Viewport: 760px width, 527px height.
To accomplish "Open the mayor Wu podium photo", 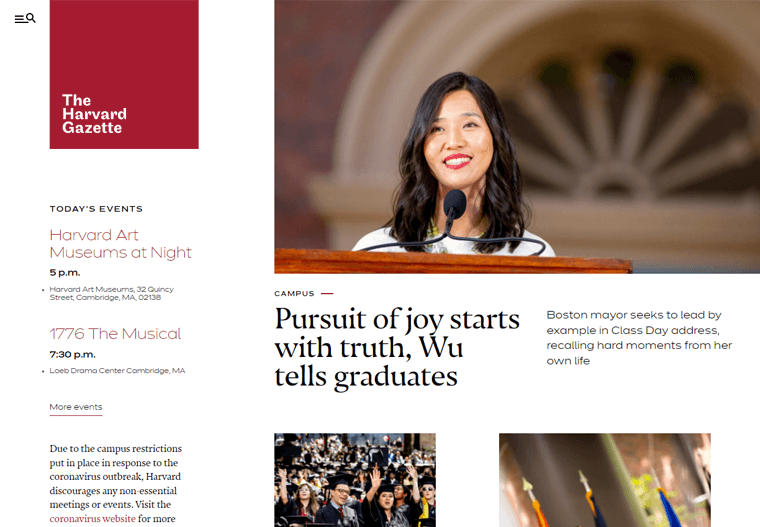I will coord(517,137).
